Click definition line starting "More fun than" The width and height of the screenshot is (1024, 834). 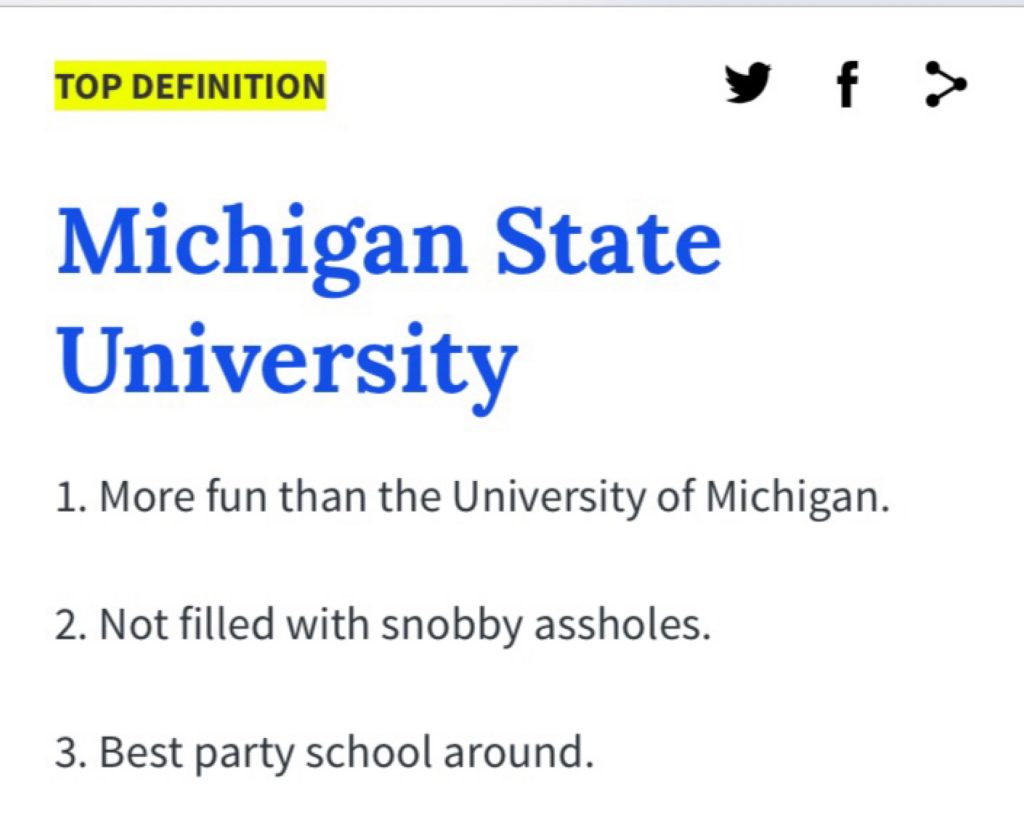coord(472,498)
